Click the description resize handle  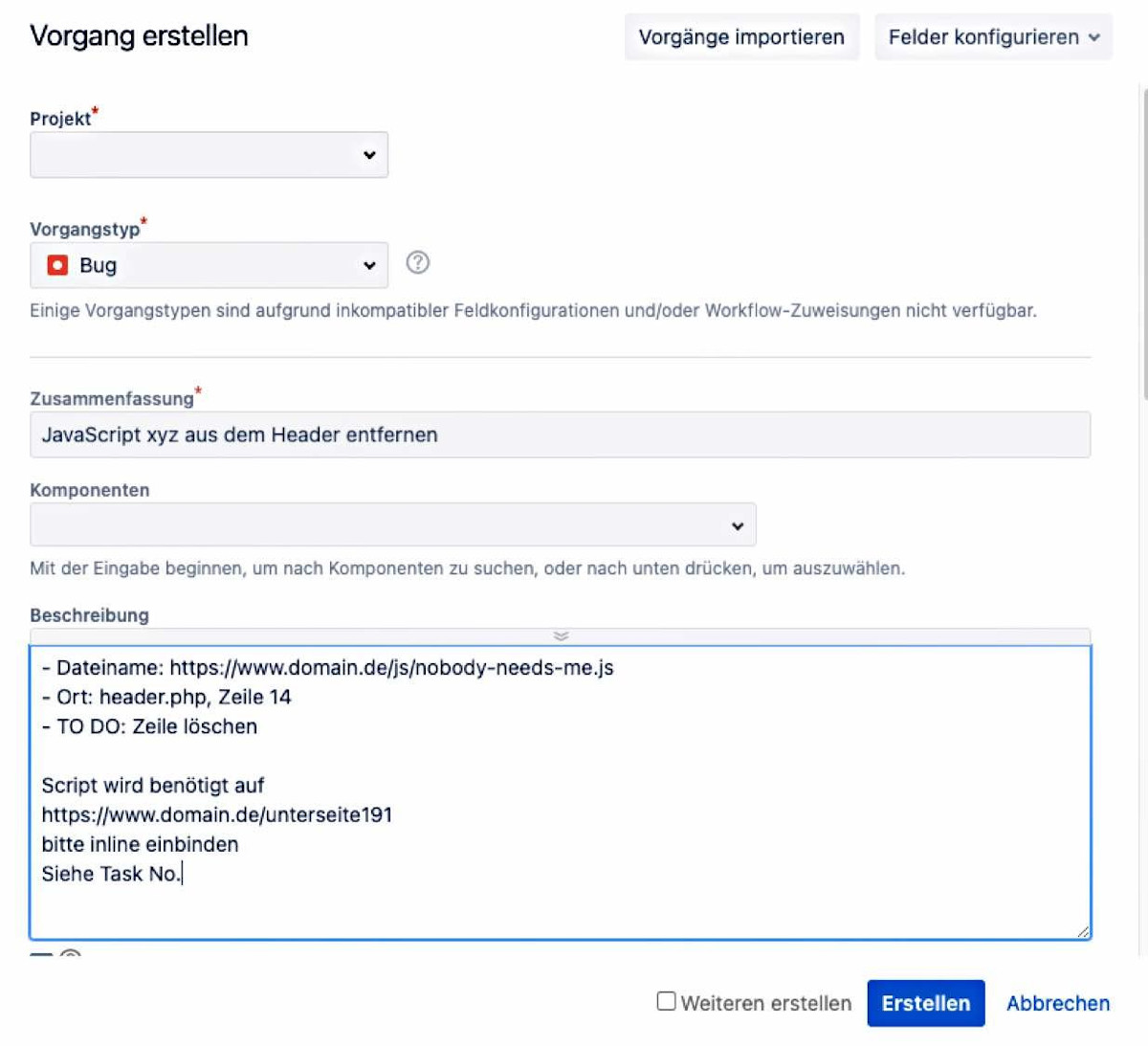coord(1082,931)
